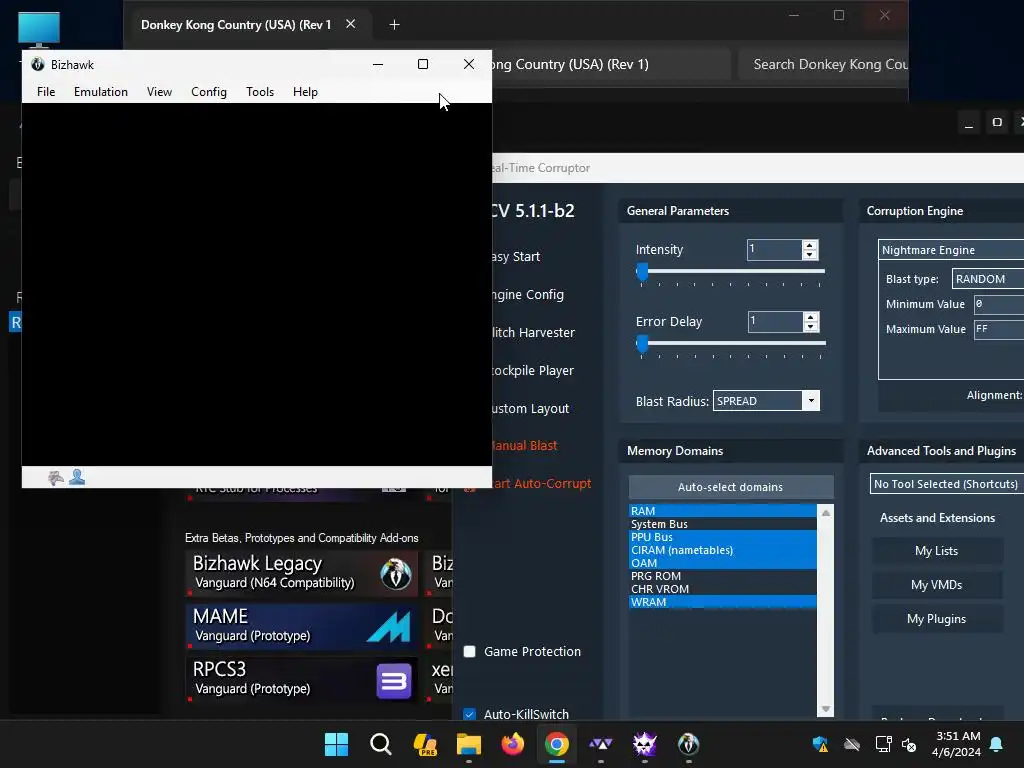
Task: Click the Bizhawk app icon in title bar
Action: tap(38, 64)
